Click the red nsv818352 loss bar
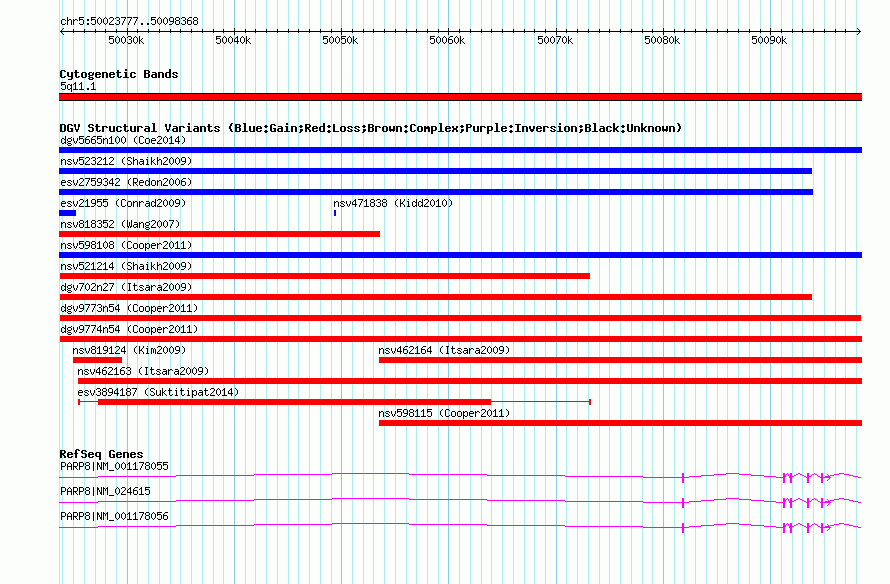 tap(220, 234)
